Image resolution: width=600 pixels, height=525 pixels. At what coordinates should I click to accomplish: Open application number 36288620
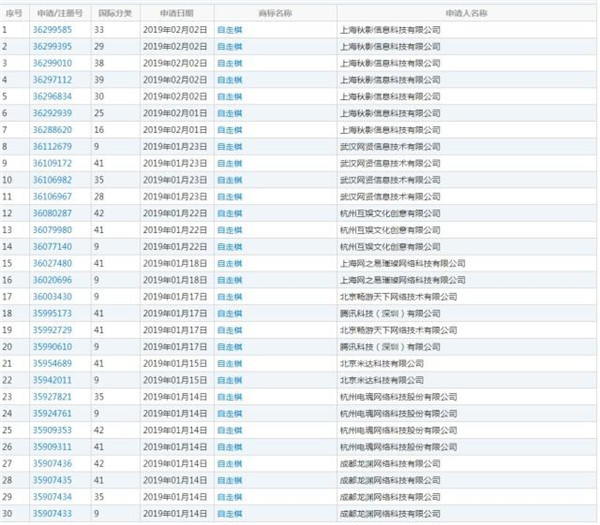(52, 130)
